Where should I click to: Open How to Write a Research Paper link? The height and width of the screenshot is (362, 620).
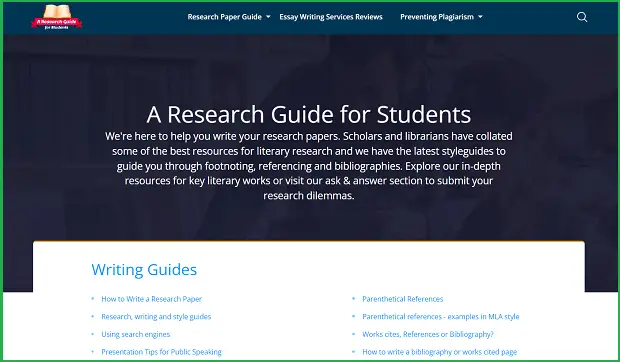(151, 299)
